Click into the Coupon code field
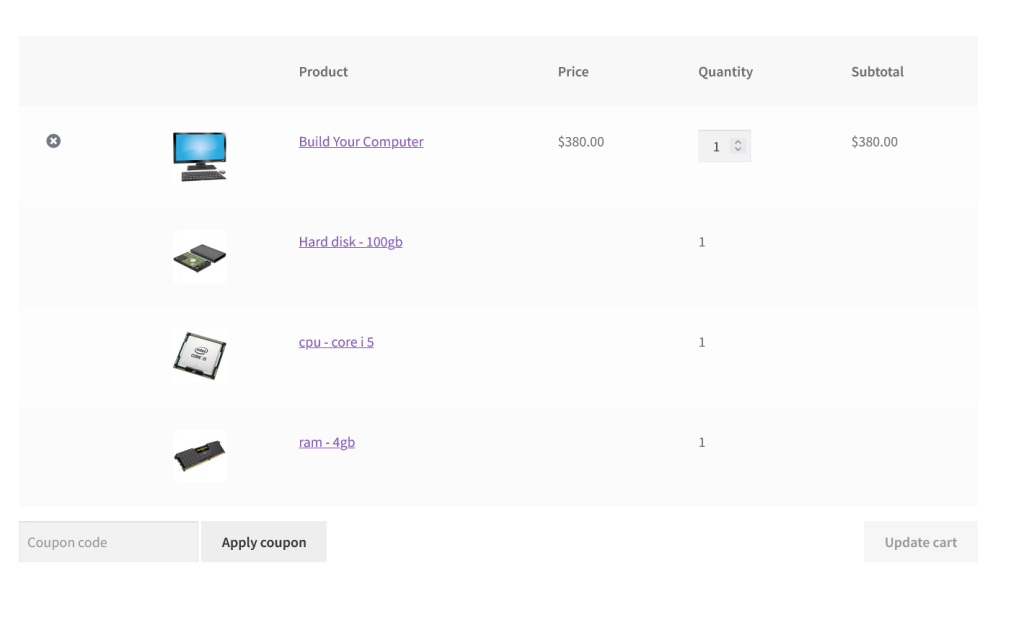The image size is (1024, 617). [x=108, y=542]
